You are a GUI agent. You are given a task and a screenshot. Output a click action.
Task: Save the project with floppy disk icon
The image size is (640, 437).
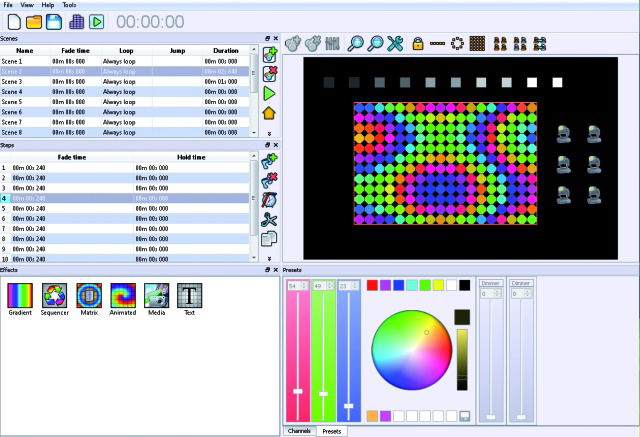(54, 22)
